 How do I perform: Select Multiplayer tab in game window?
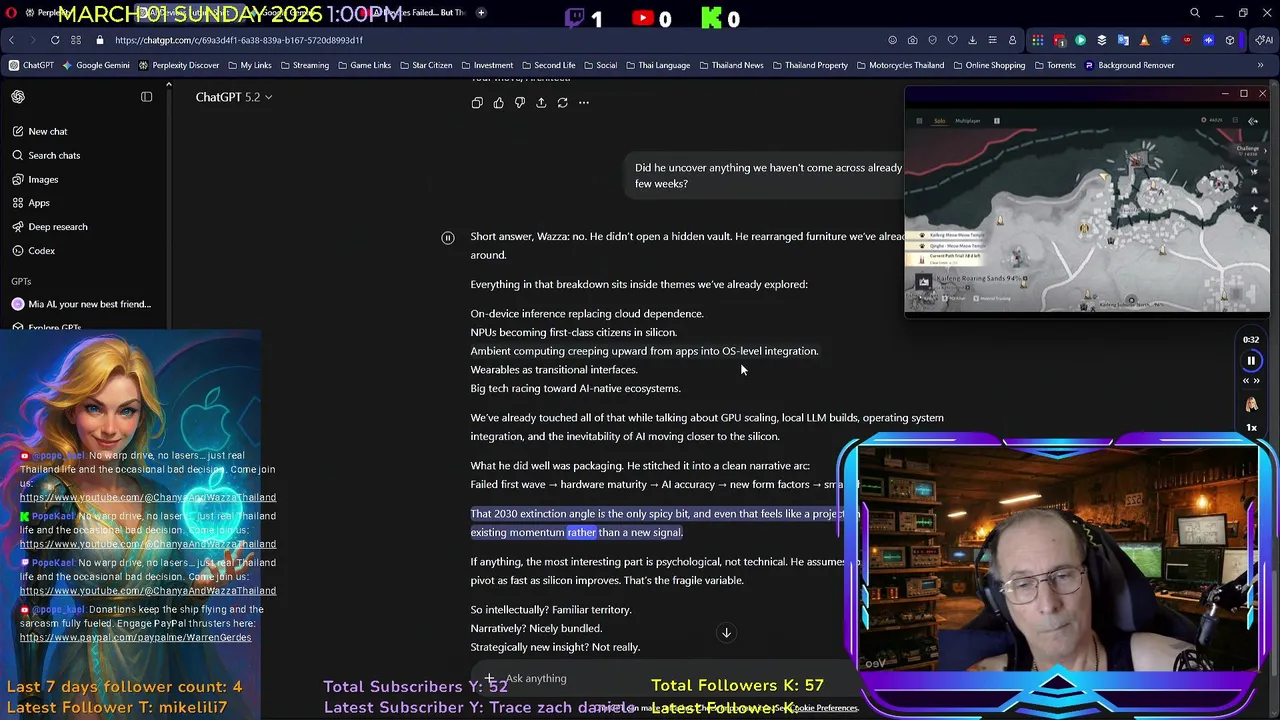coord(968,121)
